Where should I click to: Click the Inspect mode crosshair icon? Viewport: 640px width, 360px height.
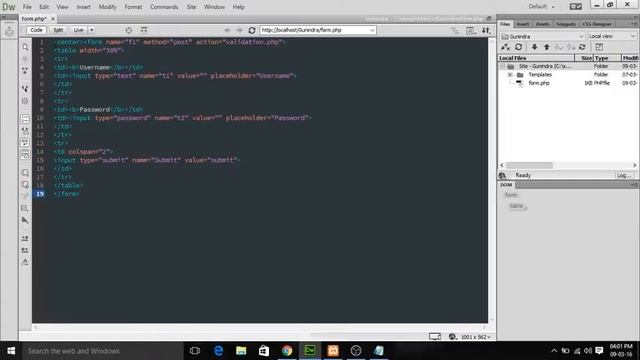[129, 30]
